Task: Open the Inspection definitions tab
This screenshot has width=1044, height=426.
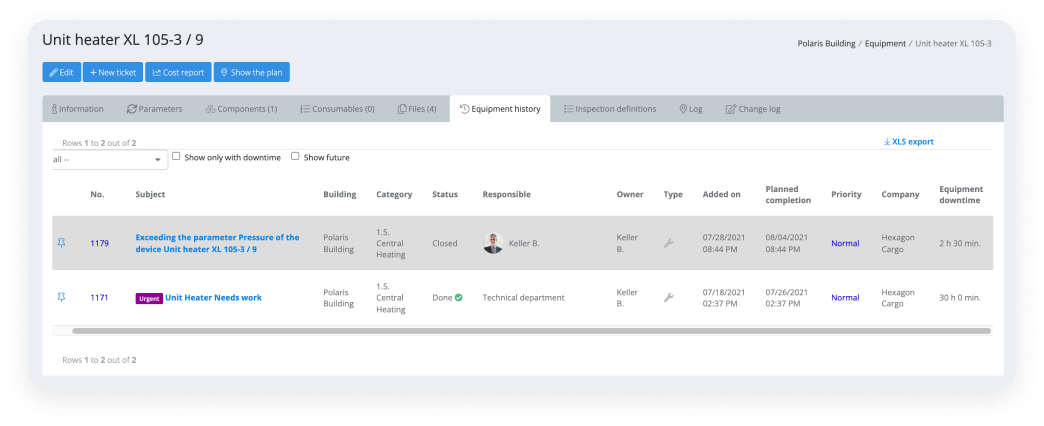Action: (x=609, y=109)
